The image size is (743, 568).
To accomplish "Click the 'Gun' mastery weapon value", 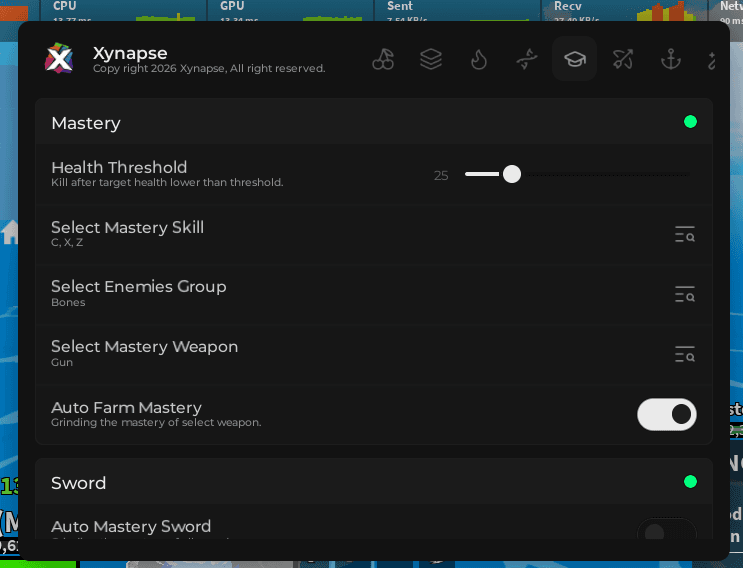I will pos(62,362).
